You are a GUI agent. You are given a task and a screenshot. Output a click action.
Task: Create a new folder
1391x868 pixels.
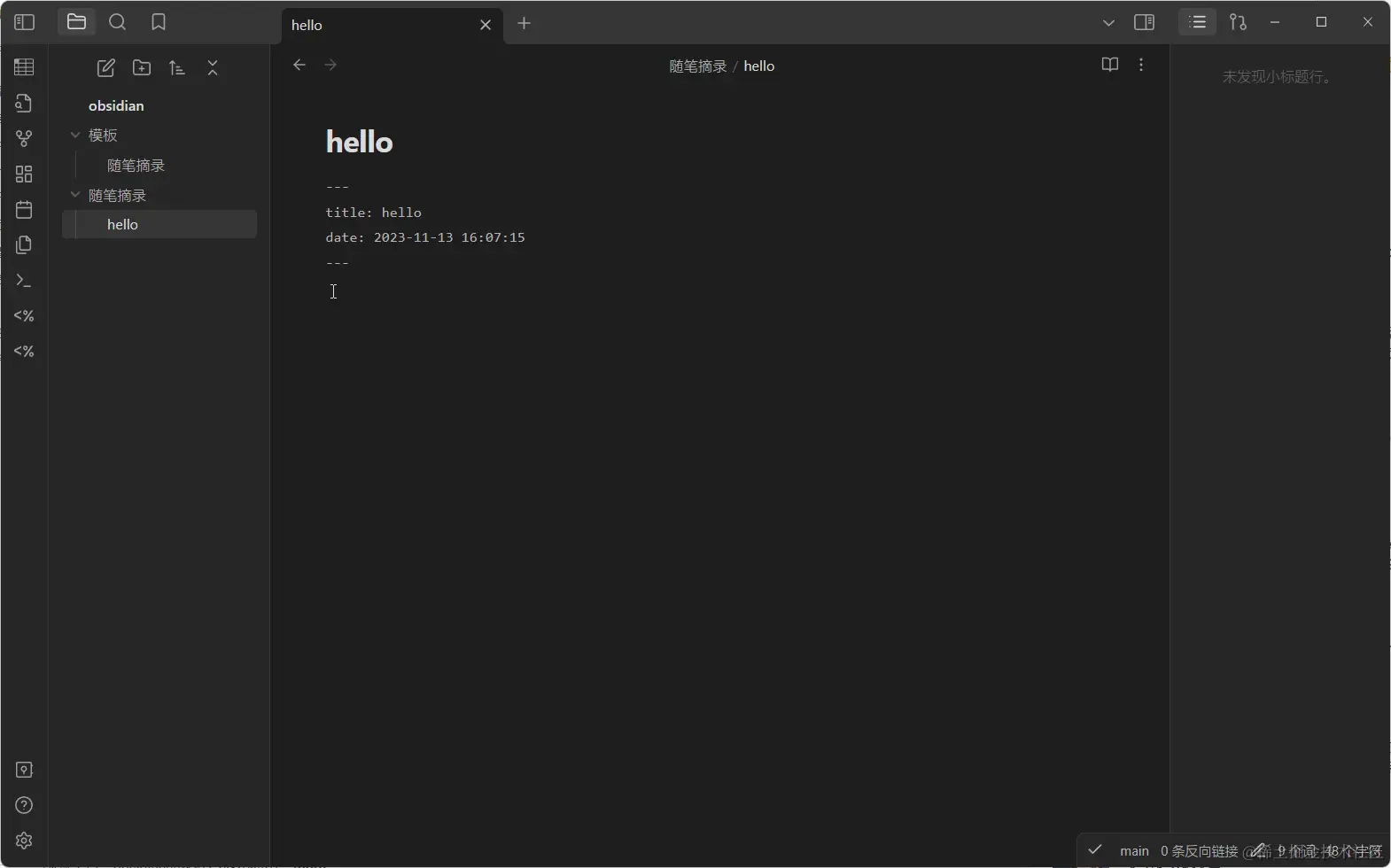[x=142, y=67]
